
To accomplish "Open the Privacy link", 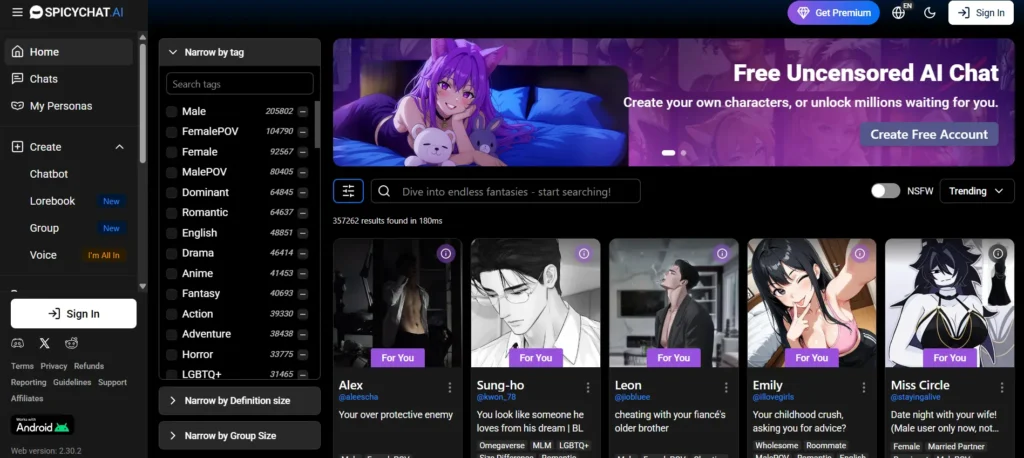I will coord(54,367).
